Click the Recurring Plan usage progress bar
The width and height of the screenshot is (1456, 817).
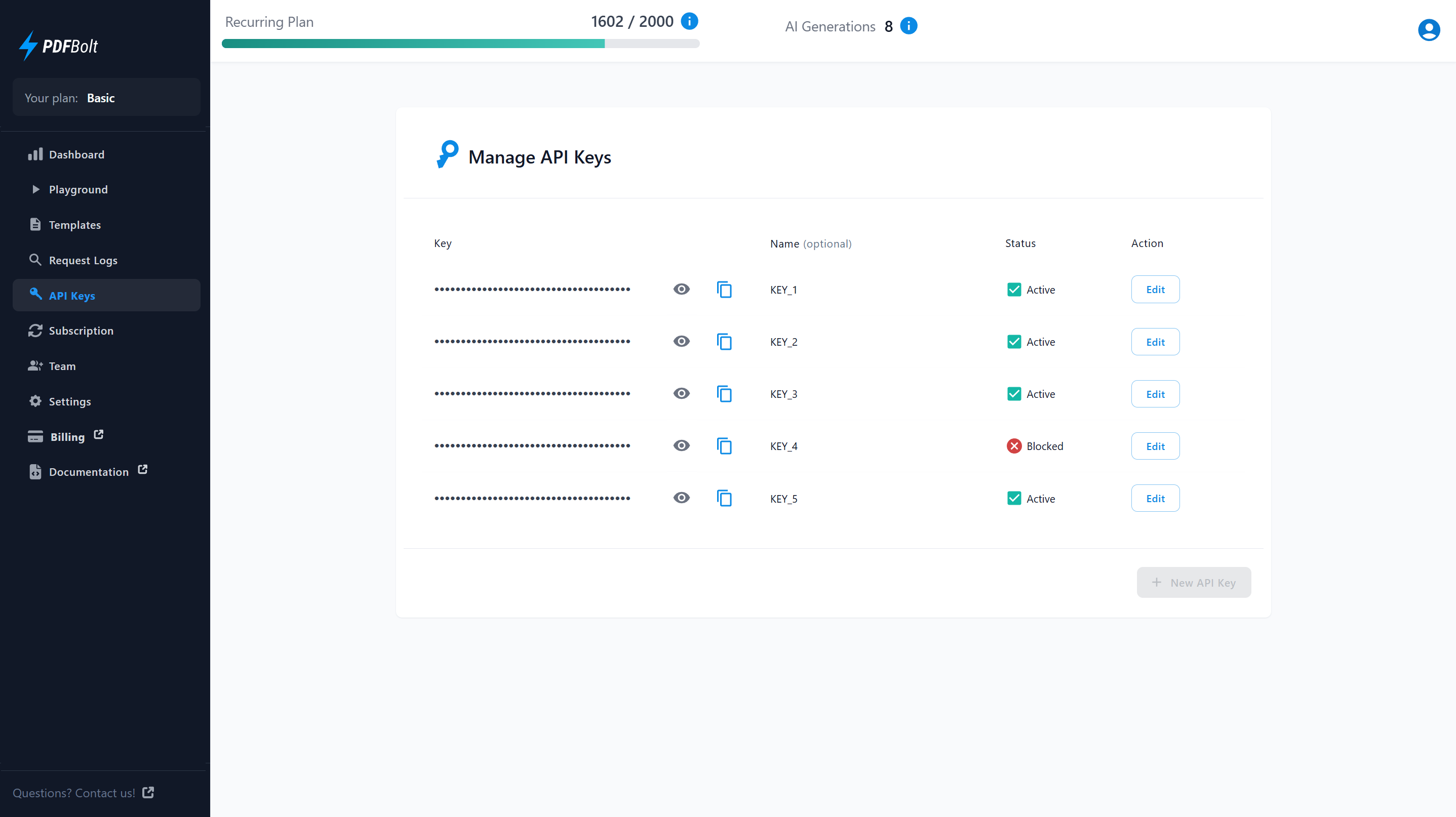click(x=461, y=44)
